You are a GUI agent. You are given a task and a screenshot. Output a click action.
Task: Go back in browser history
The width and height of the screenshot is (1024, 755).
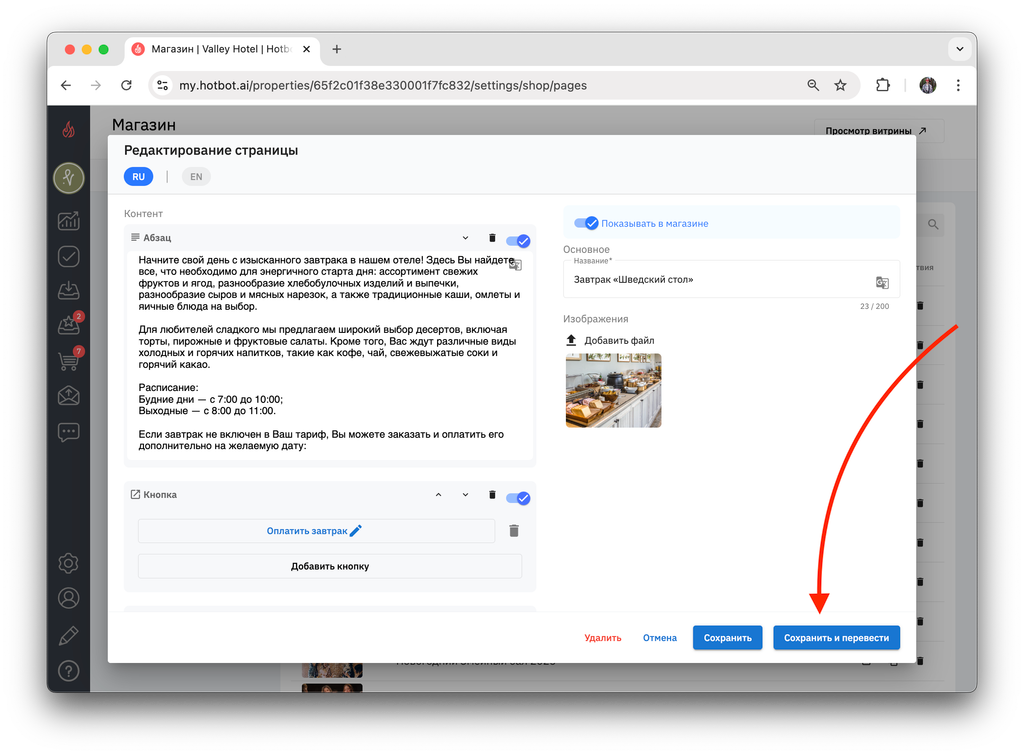coord(66,86)
